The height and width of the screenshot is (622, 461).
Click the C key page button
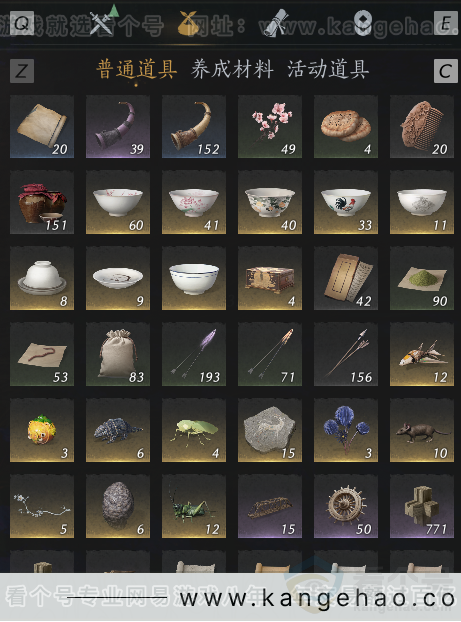coord(446,71)
